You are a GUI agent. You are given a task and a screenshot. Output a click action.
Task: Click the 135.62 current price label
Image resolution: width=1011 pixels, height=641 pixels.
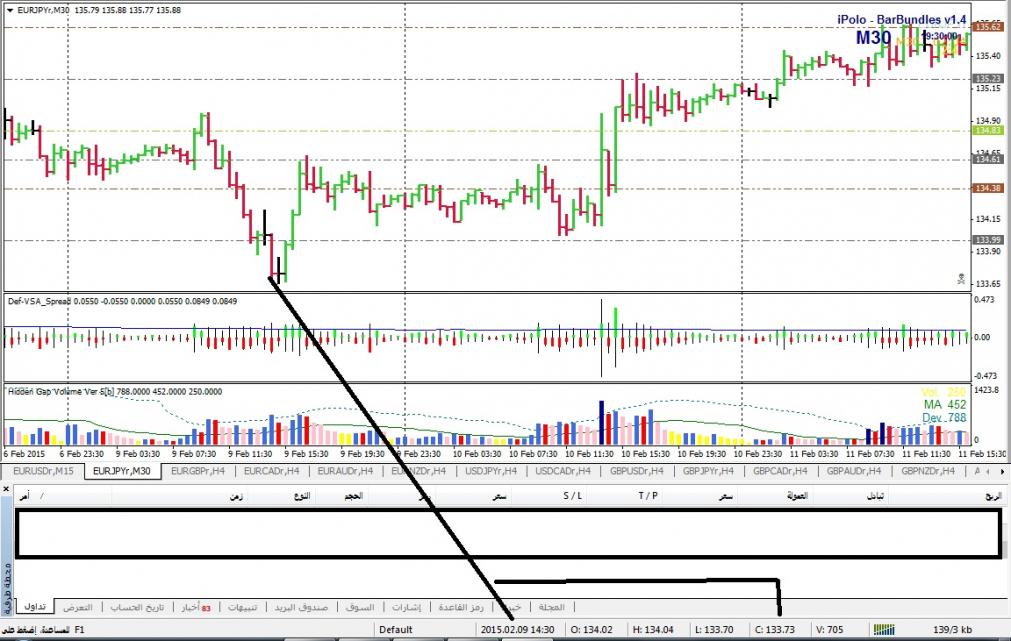click(x=990, y=27)
